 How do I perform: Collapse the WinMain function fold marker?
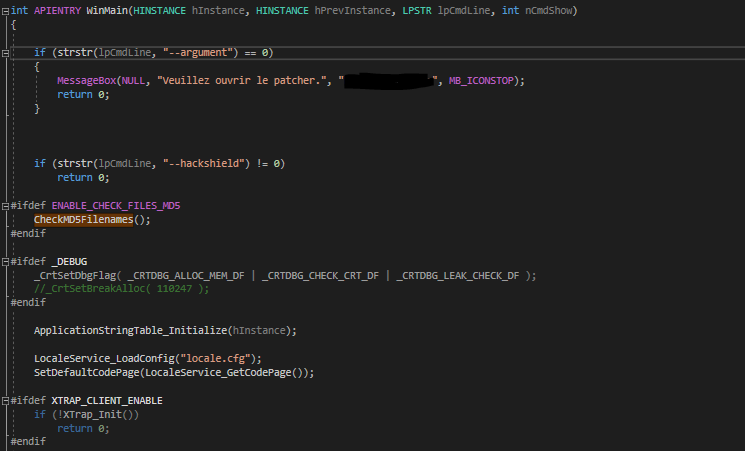point(5,11)
